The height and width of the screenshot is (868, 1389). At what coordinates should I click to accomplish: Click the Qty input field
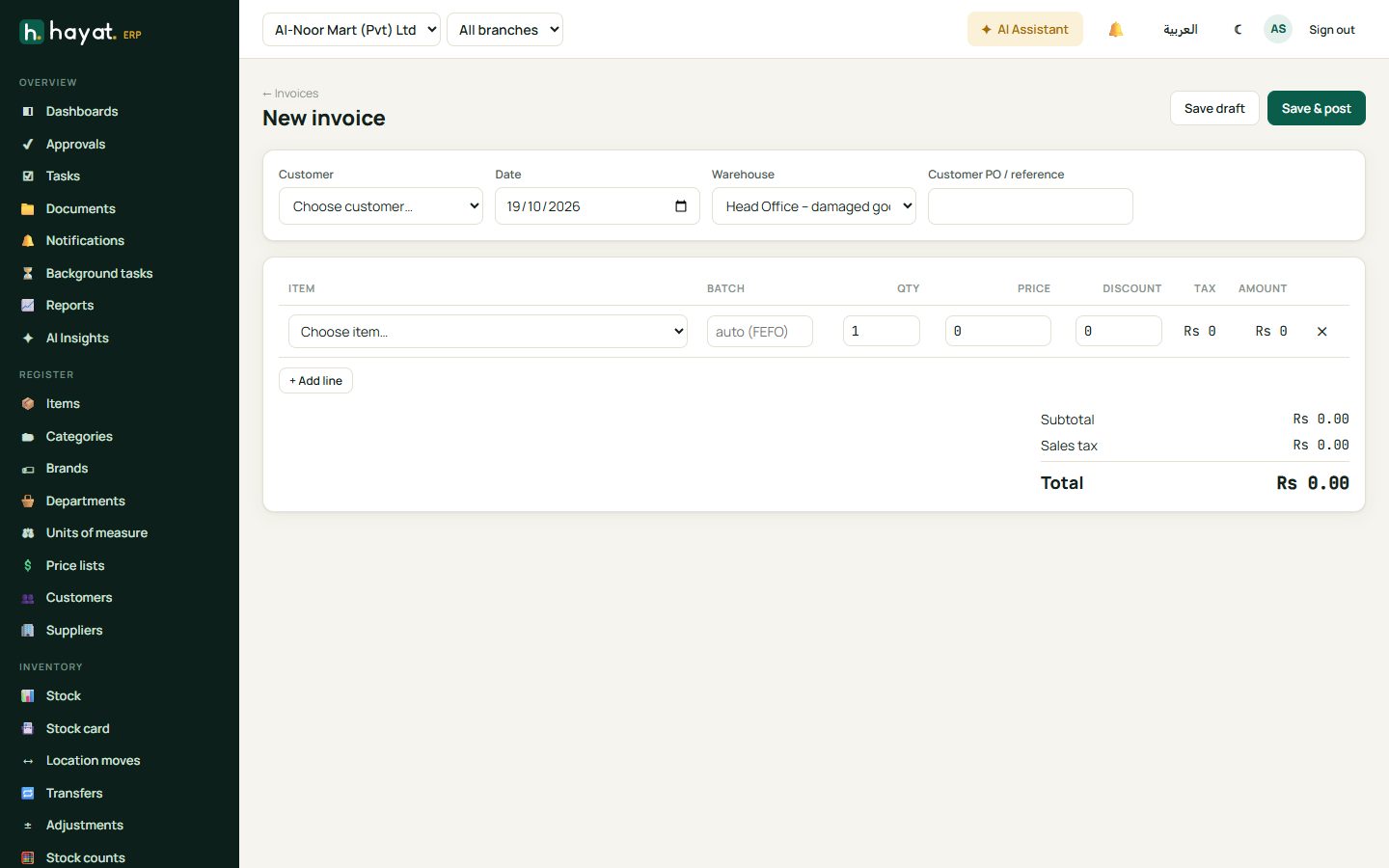[882, 332]
